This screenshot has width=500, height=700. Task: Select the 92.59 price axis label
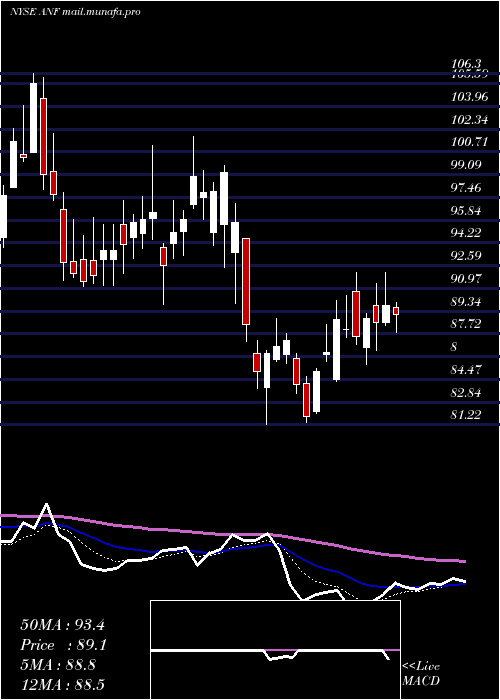(x=466, y=256)
